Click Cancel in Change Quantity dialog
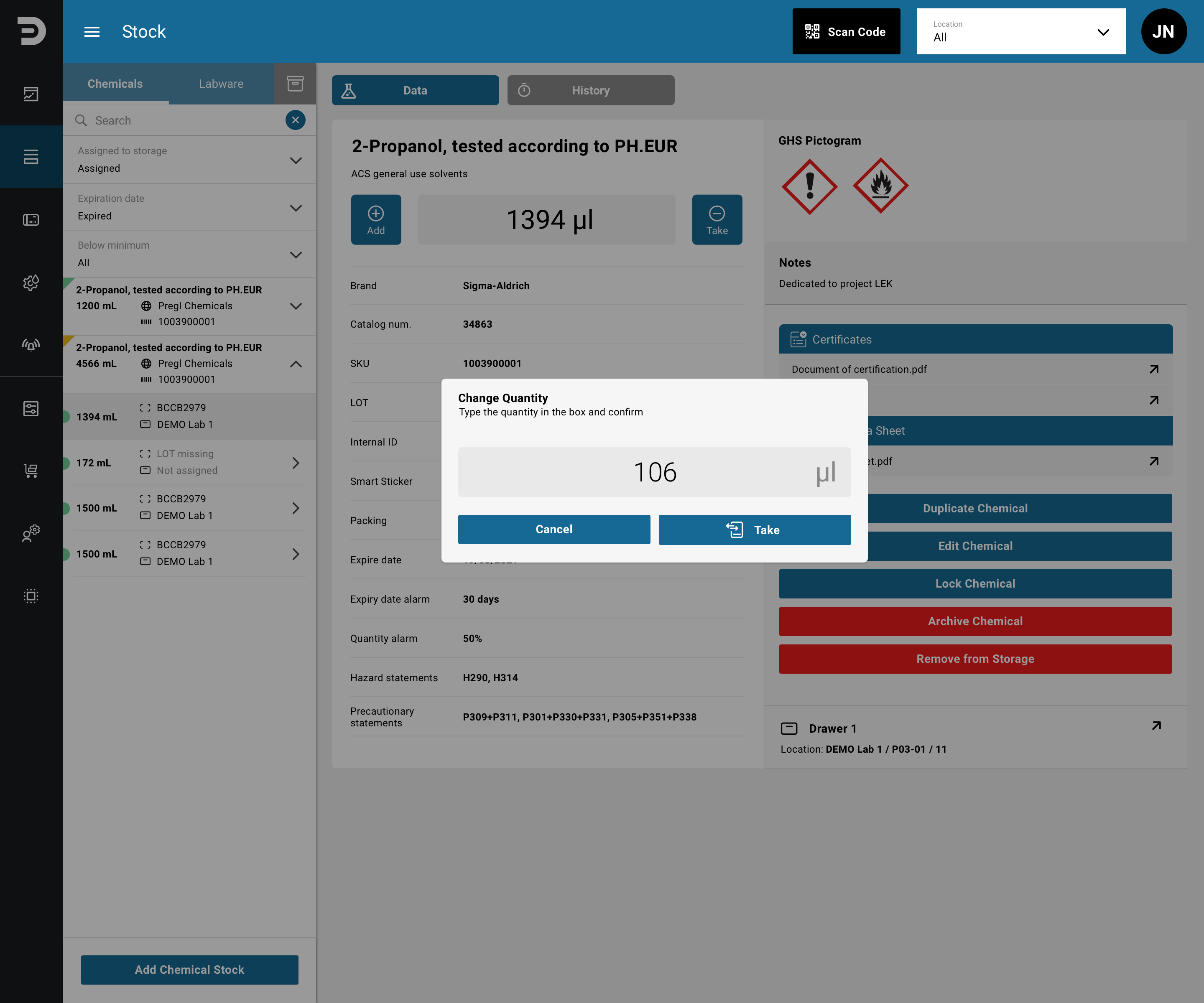The image size is (1204, 1003). pyautogui.click(x=554, y=530)
